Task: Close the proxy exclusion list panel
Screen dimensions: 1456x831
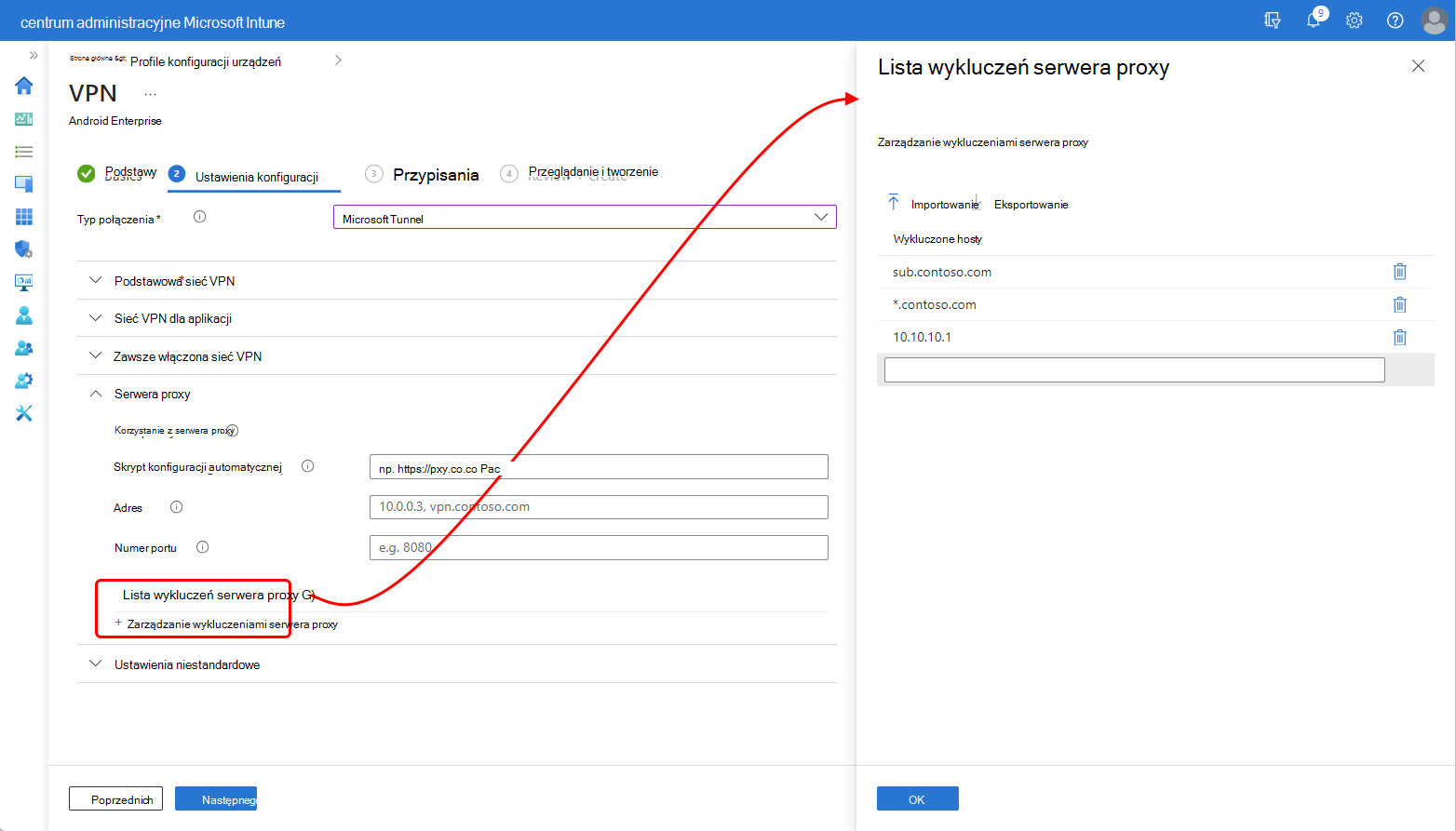Action: pos(1418,66)
